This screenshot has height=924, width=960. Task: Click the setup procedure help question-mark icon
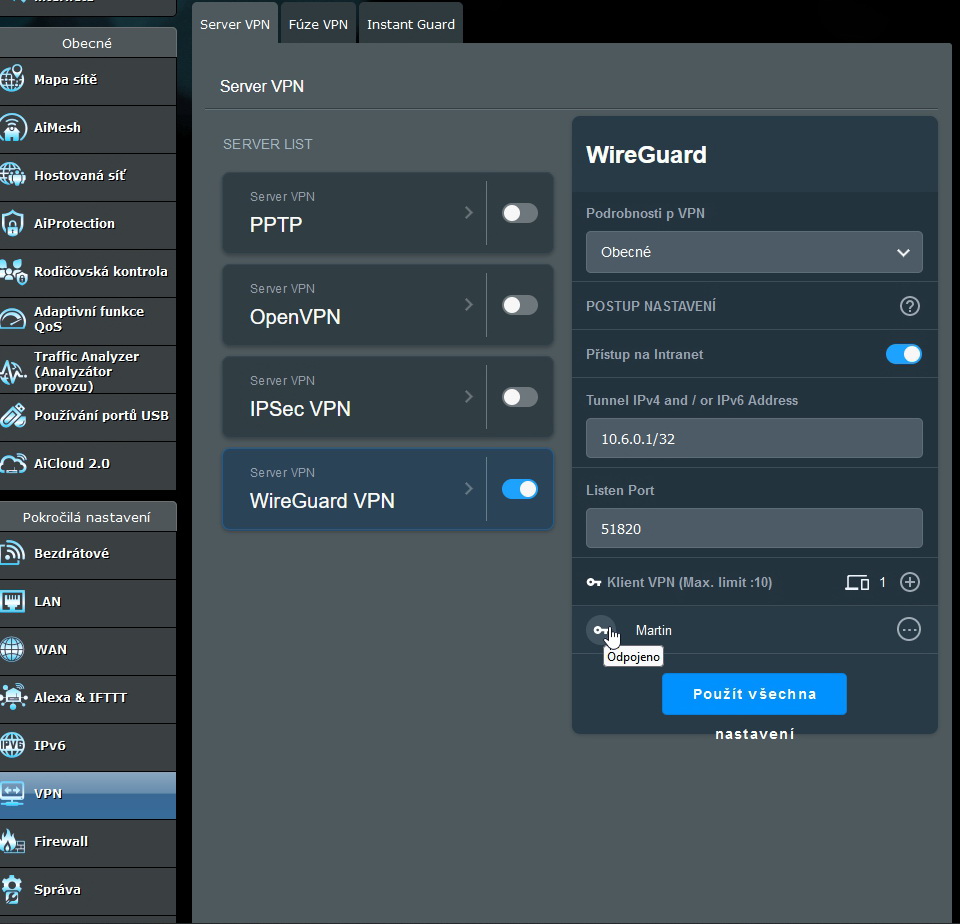coord(909,306)
